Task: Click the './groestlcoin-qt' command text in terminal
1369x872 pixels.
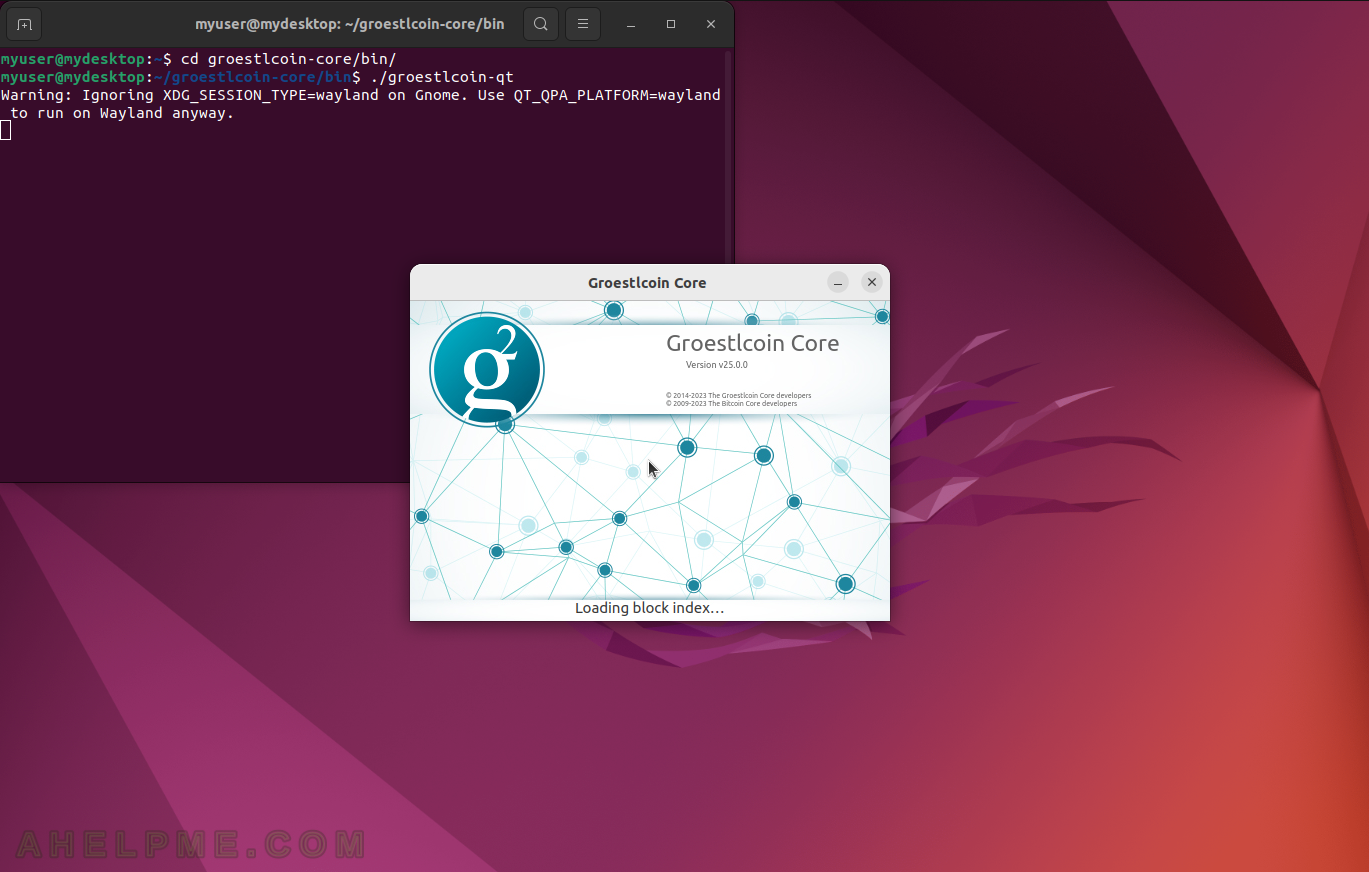Action: tap(442, 77)
